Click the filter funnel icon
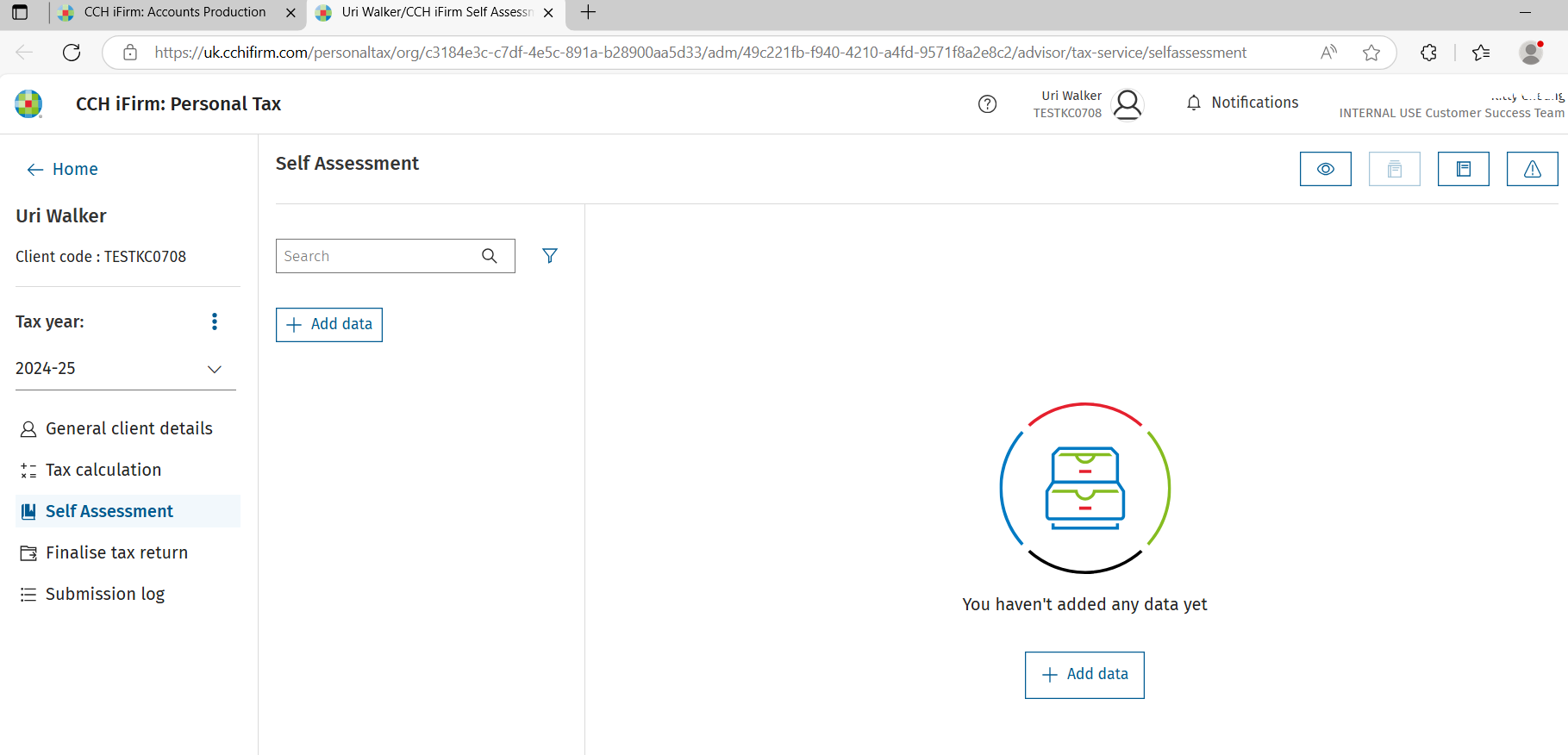 [x=550, y=256]
